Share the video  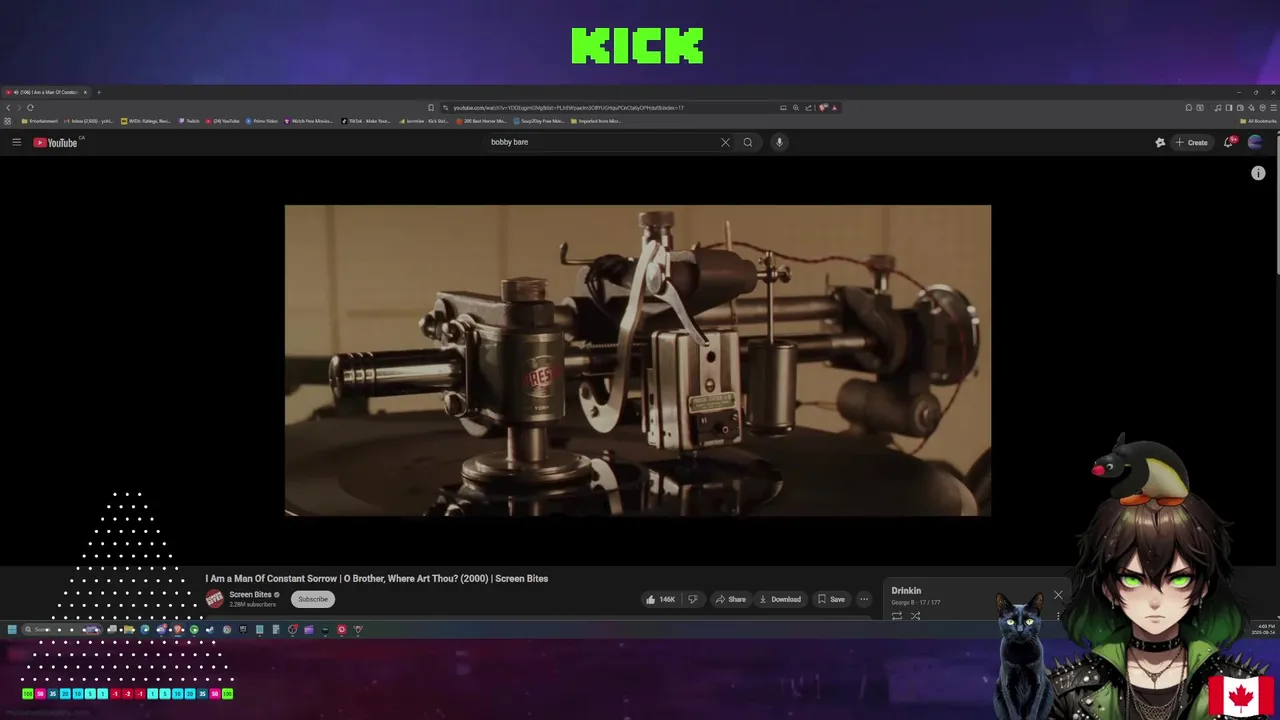(x=730, y=599)
